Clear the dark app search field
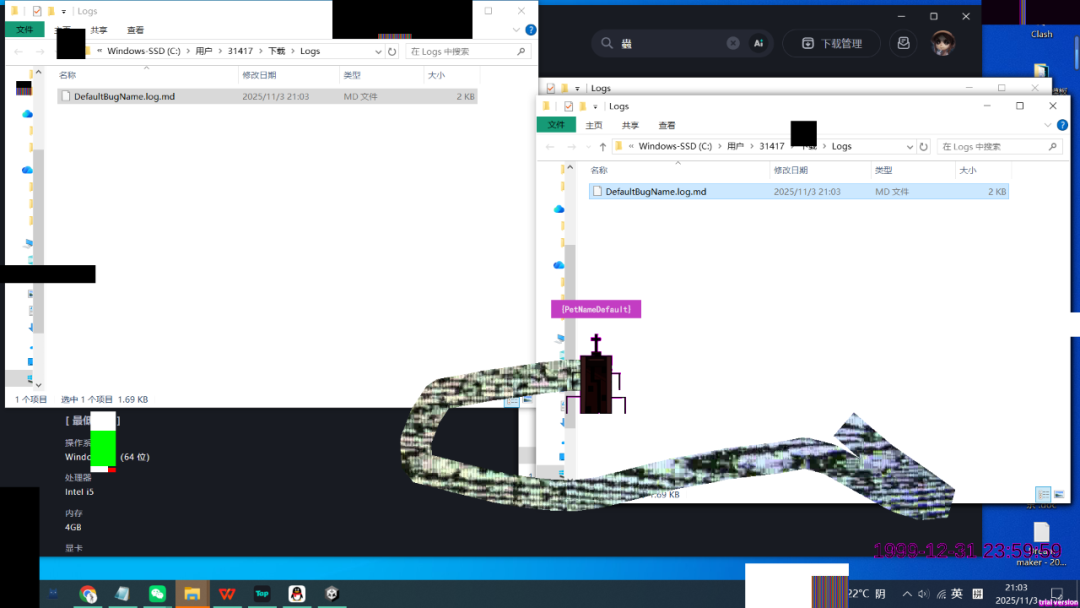The height and width of the screenshot is (608, 1080). pyautogui.click(x=733, y=43)
